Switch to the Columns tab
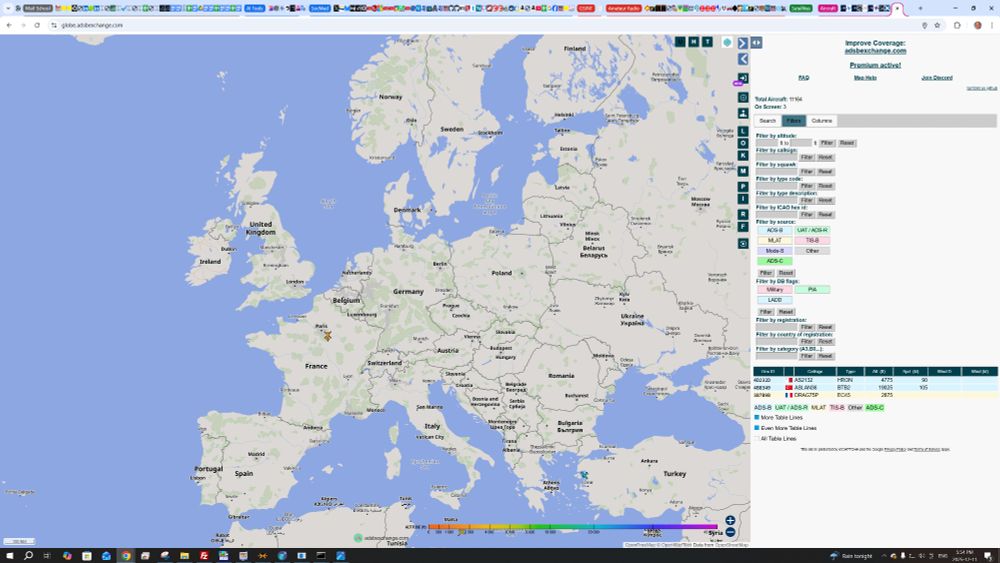 point(821,121)
